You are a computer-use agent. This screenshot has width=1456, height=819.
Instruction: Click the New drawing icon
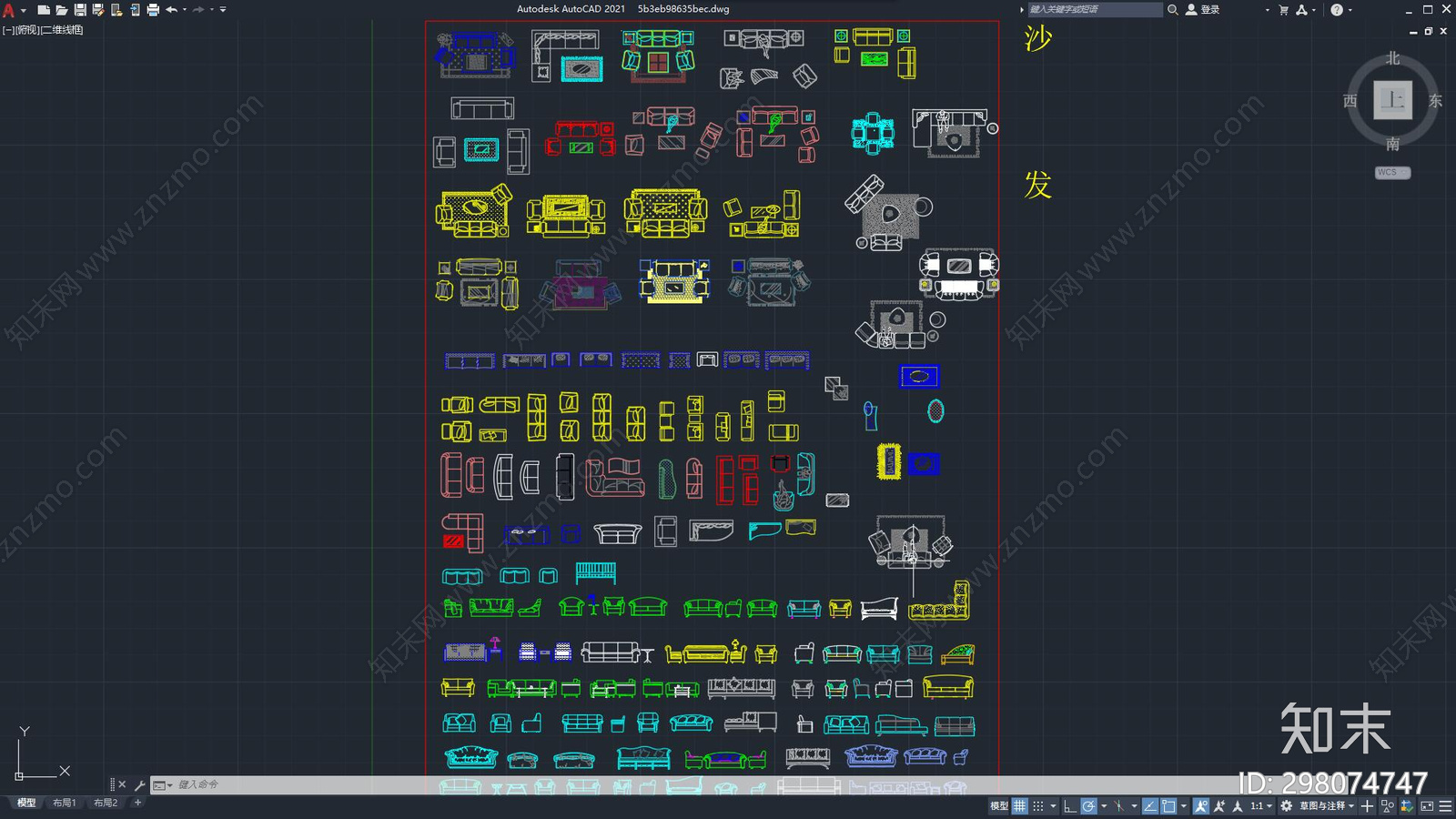(x=43, y=9)
